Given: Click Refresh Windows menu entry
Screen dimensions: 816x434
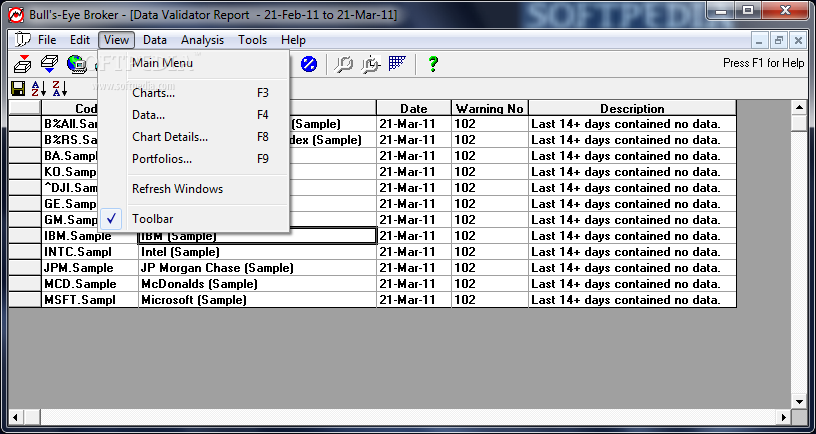Looking at the screenshot, I should (x=194, y=189).
